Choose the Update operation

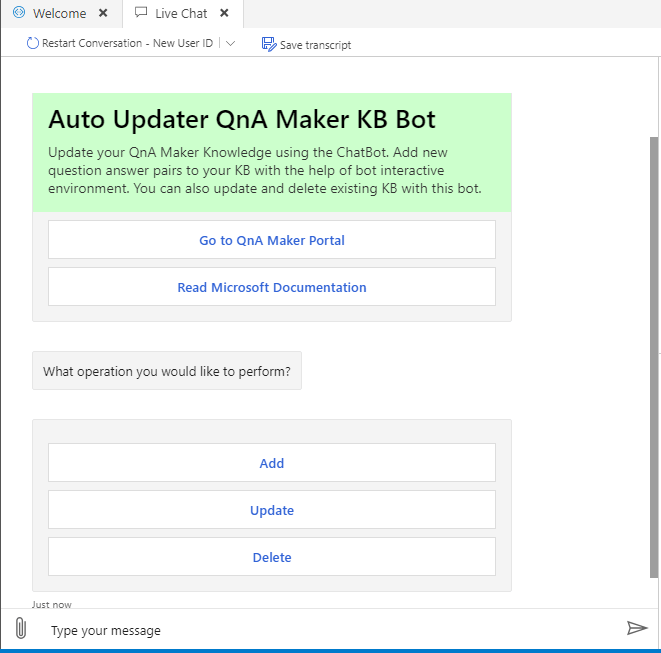coord(272,510)
